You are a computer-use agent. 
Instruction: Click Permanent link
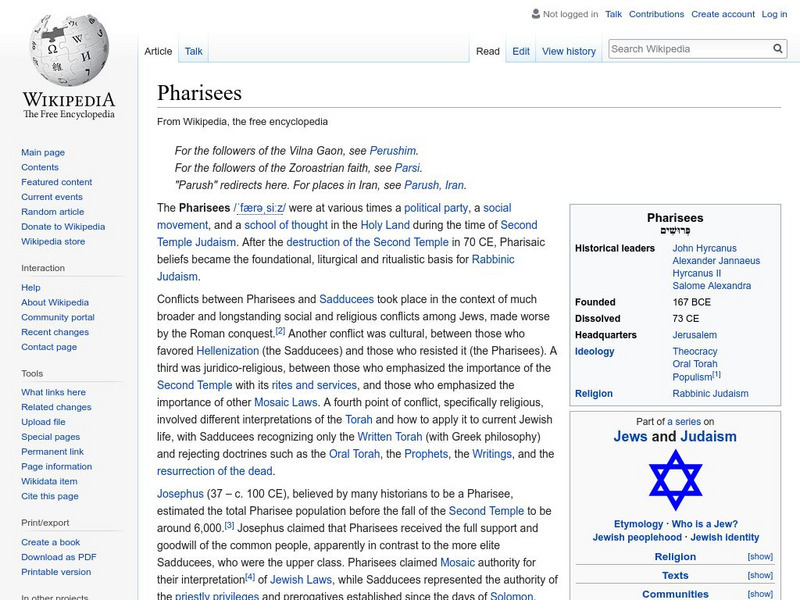pyautogui.click(x=52, y=452)
